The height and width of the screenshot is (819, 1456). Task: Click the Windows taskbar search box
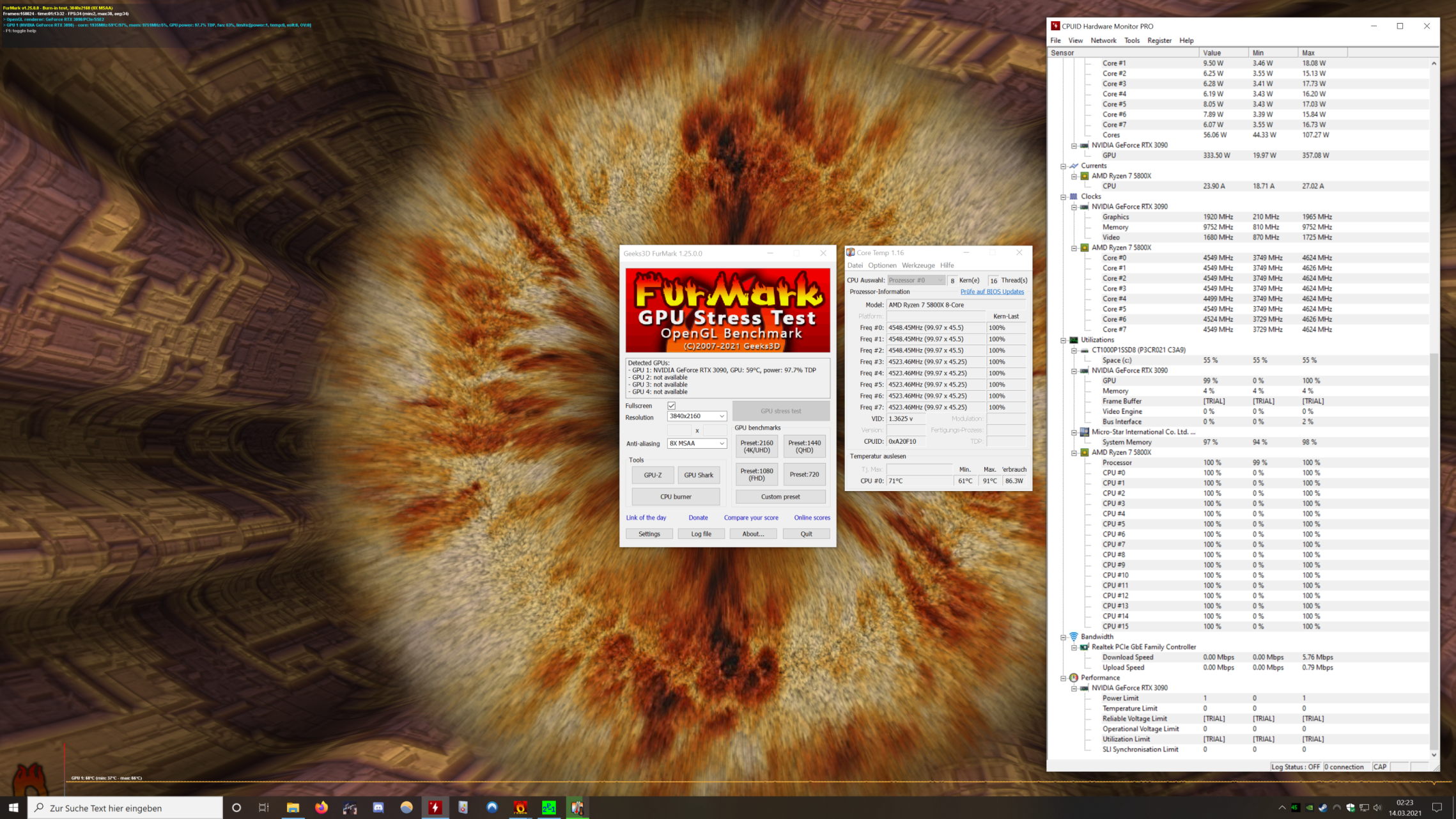pyautogui.click(x=125, y=807)
